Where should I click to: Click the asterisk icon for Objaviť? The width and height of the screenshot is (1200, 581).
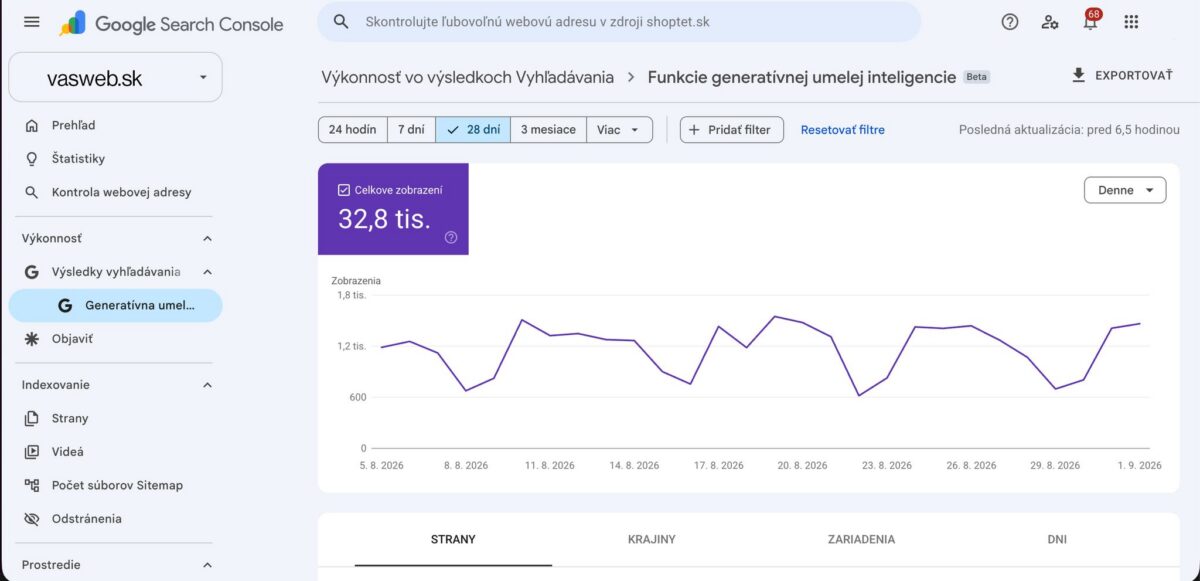pyautogui.click(x=32, y=339)
